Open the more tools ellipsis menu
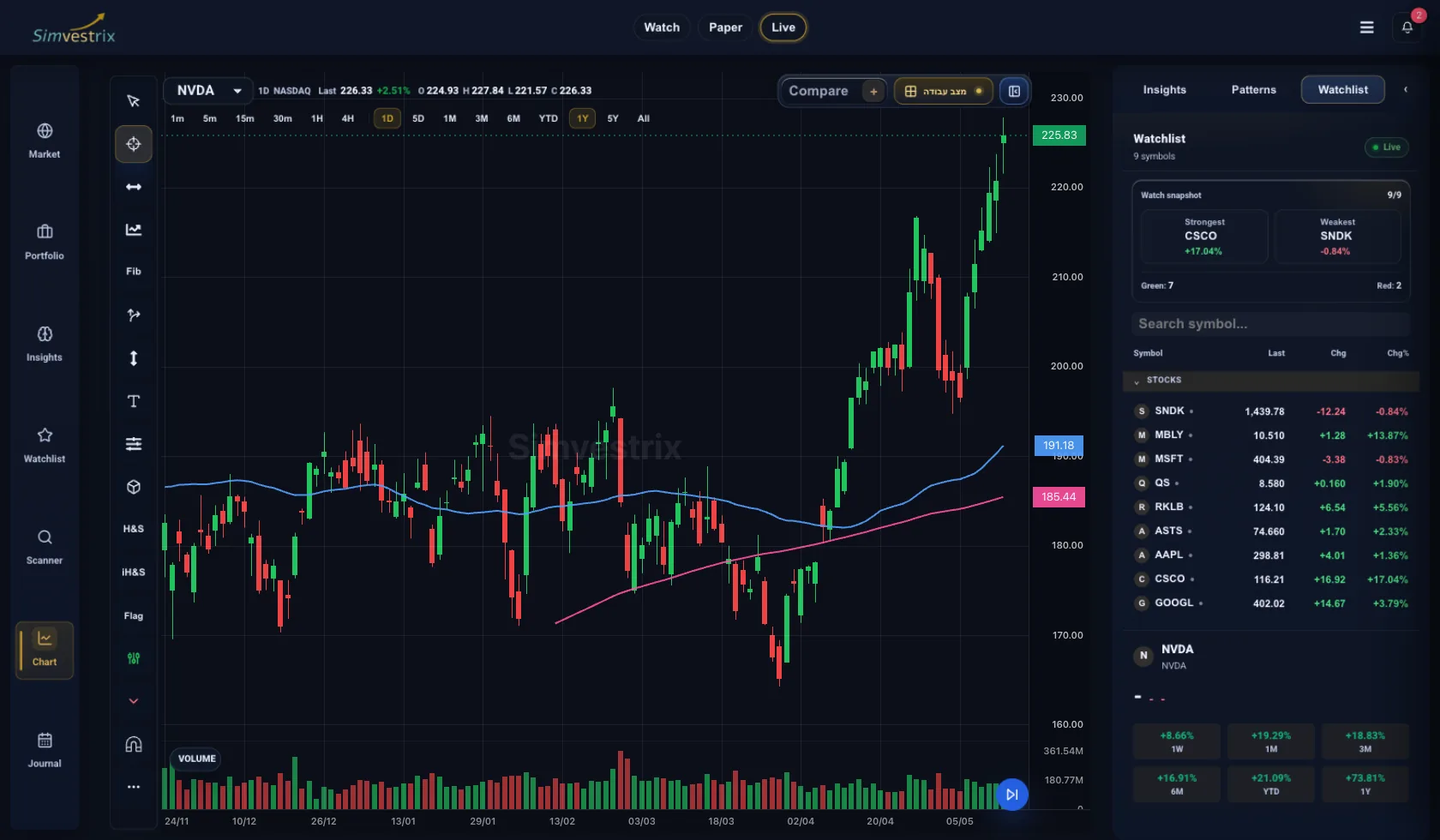 134,787
